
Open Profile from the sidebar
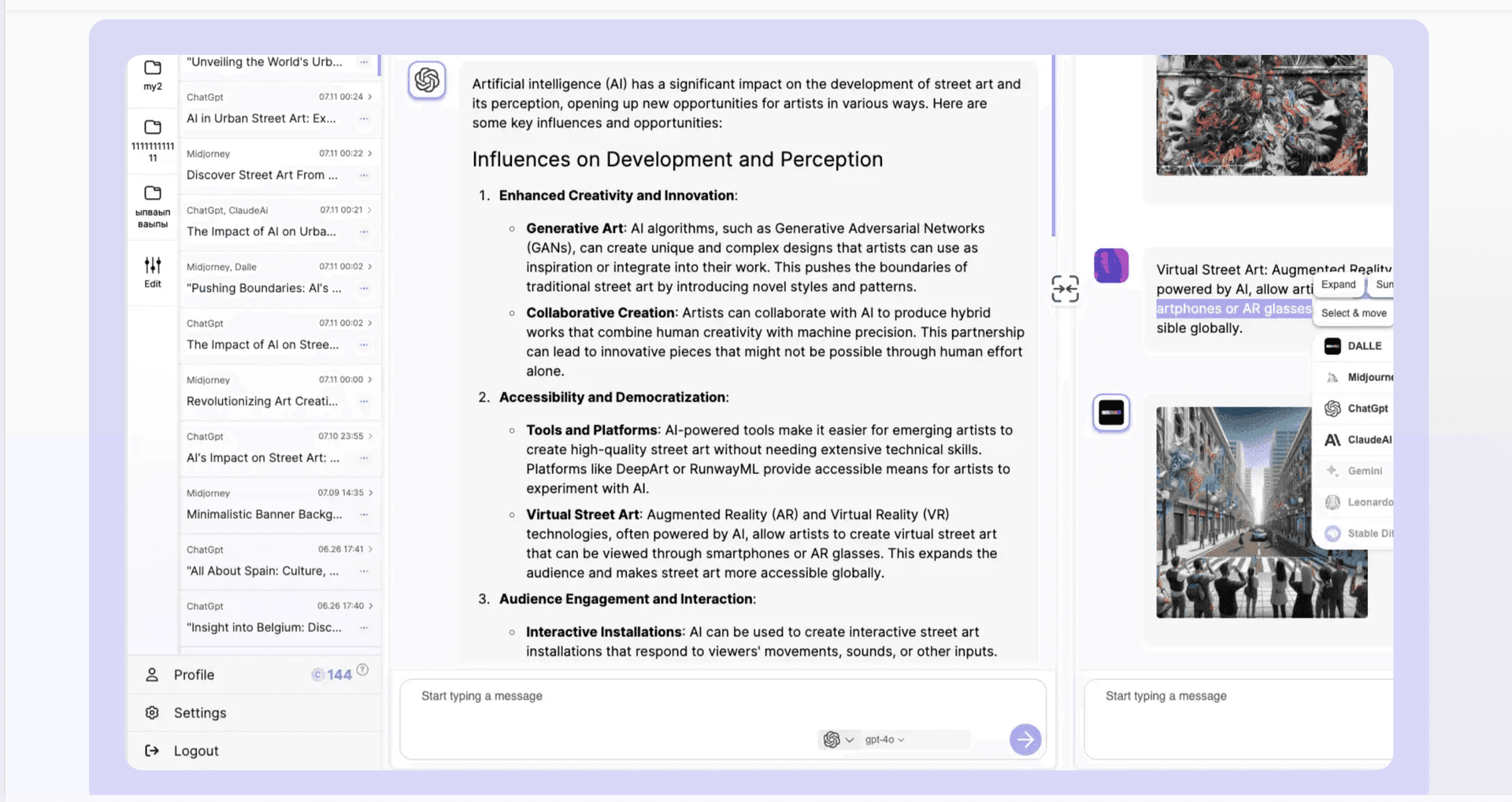(194, 674)
